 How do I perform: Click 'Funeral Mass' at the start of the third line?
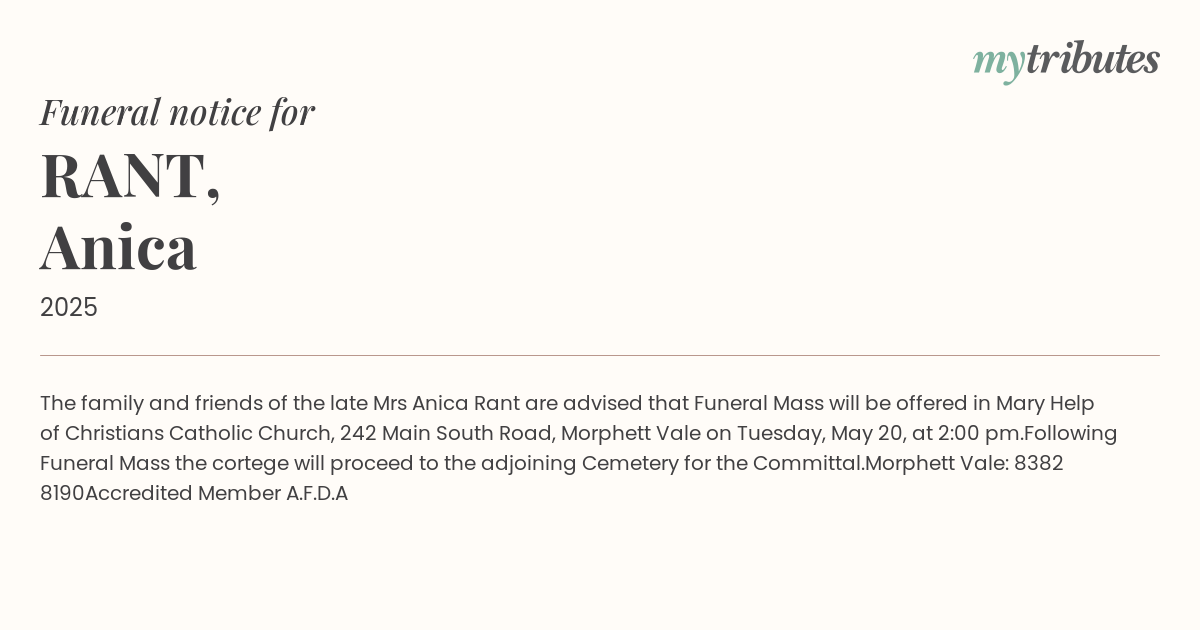coord(105,463)
